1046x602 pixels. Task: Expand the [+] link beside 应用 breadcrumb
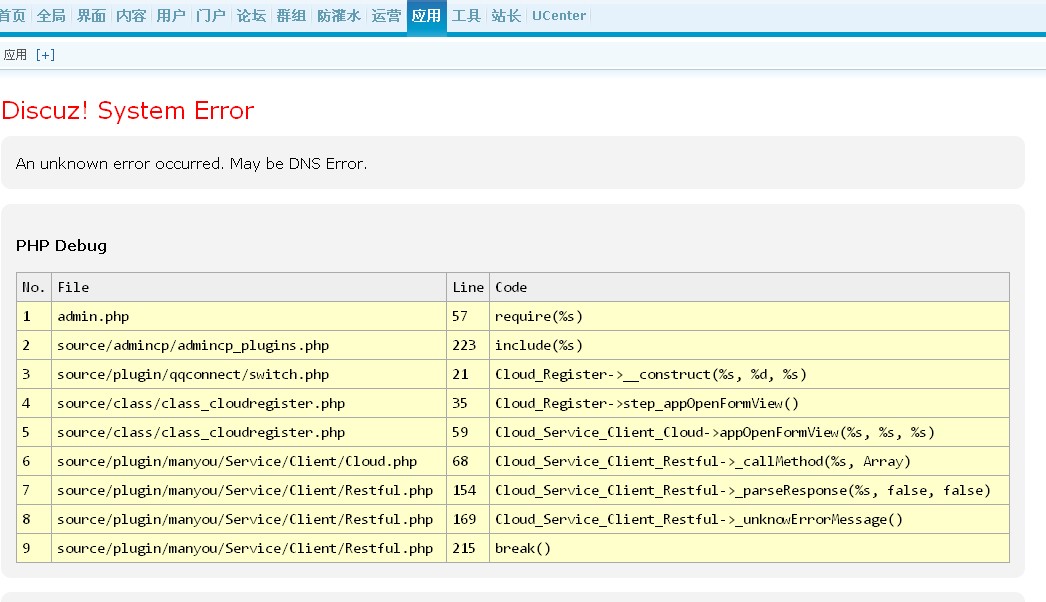45,55
